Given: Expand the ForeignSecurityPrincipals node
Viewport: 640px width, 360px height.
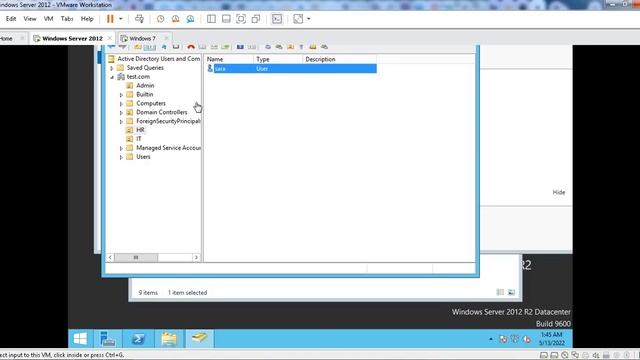Looking at the screenshot, I should pos(121,122).
